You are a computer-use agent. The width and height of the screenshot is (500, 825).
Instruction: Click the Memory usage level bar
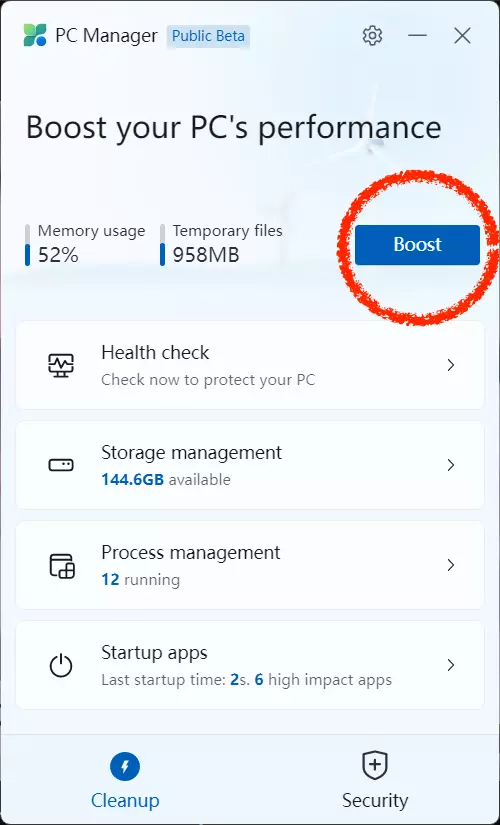27,245
